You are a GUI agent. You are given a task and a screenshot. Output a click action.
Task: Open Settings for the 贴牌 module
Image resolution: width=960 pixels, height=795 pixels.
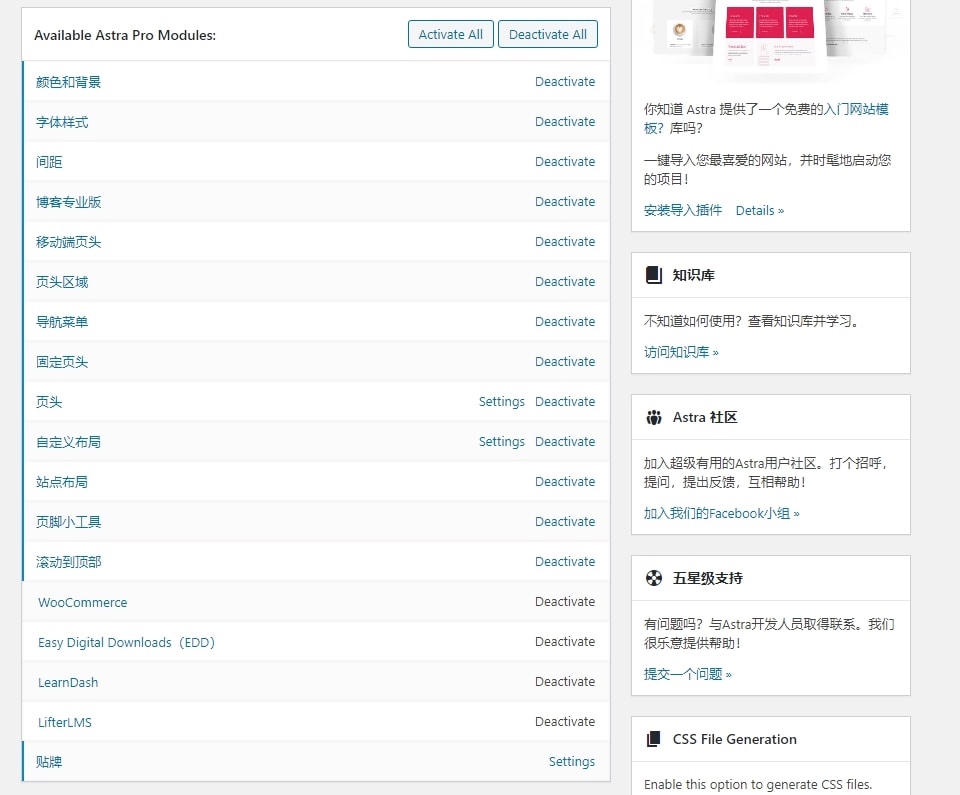[x=572, y=761]
